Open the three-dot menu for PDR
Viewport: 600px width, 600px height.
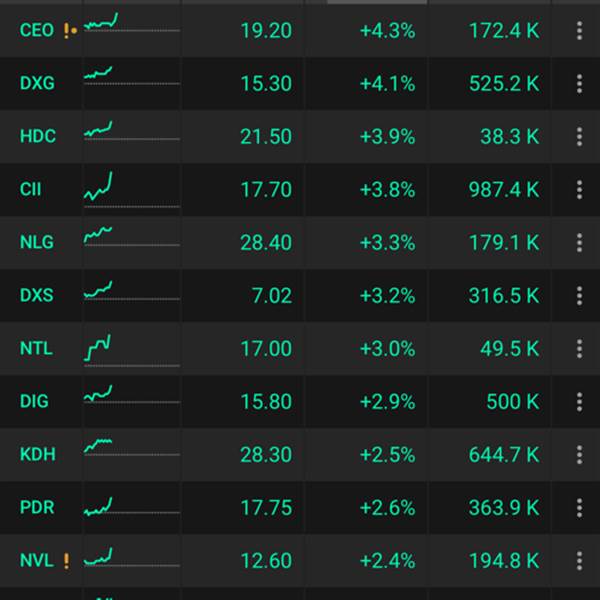tap(579, 507)
